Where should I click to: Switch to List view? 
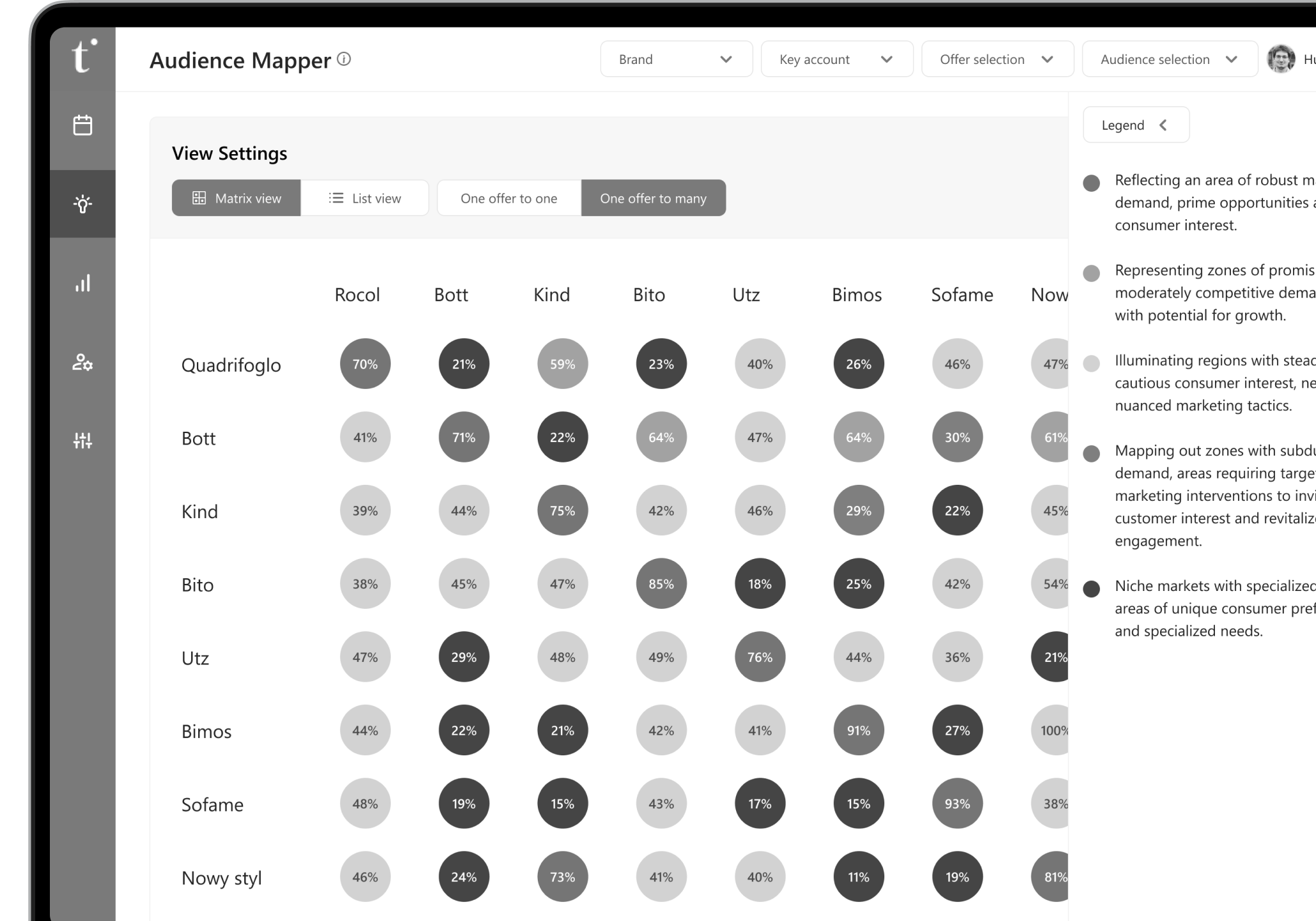pyautogui.click(x=364, y=198)
